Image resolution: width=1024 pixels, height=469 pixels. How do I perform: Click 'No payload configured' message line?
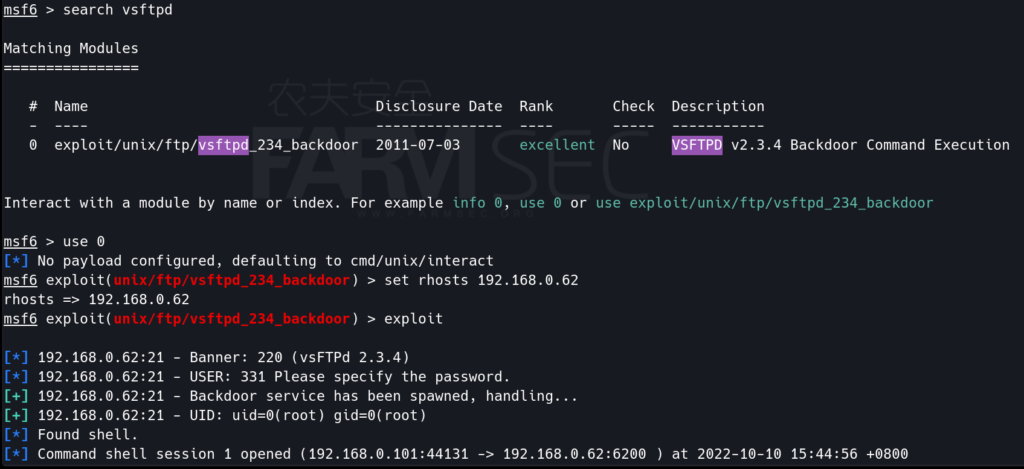point(248,261)
